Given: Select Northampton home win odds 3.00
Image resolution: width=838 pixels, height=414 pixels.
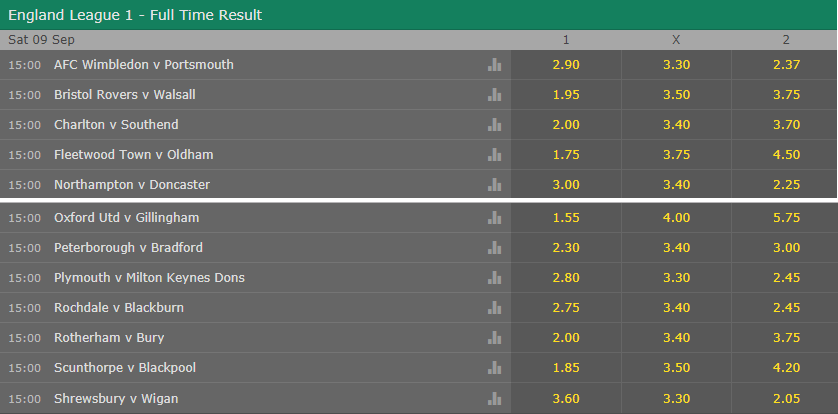Looking at the screenshot, I should point(566,184).
